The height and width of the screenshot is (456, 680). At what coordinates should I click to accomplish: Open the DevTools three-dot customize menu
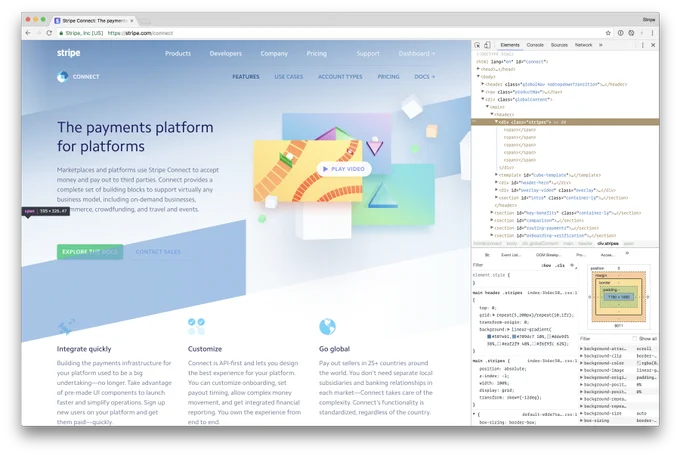(643, 45)
